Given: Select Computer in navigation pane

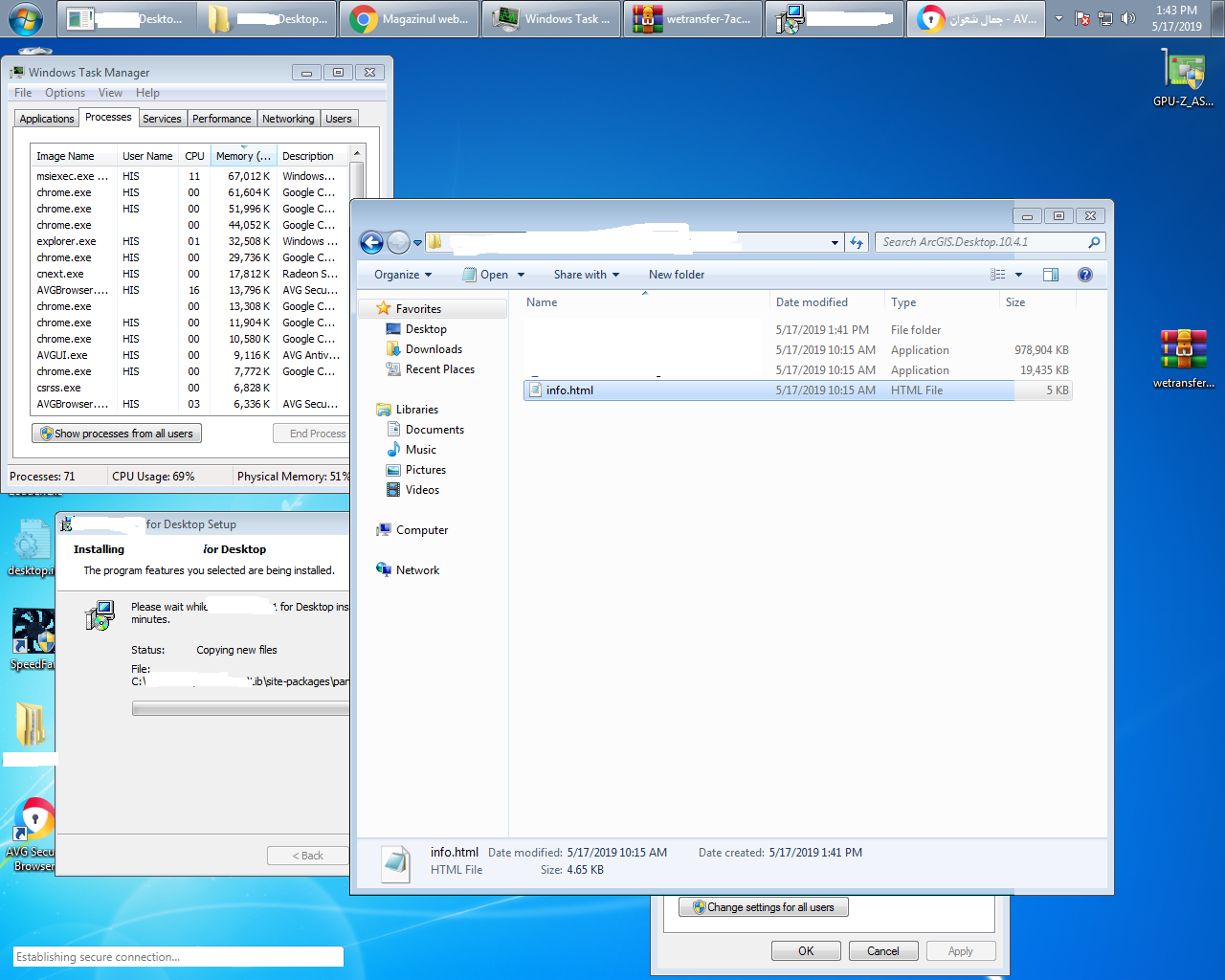Looking at the screenshot, I should [422, 530].
